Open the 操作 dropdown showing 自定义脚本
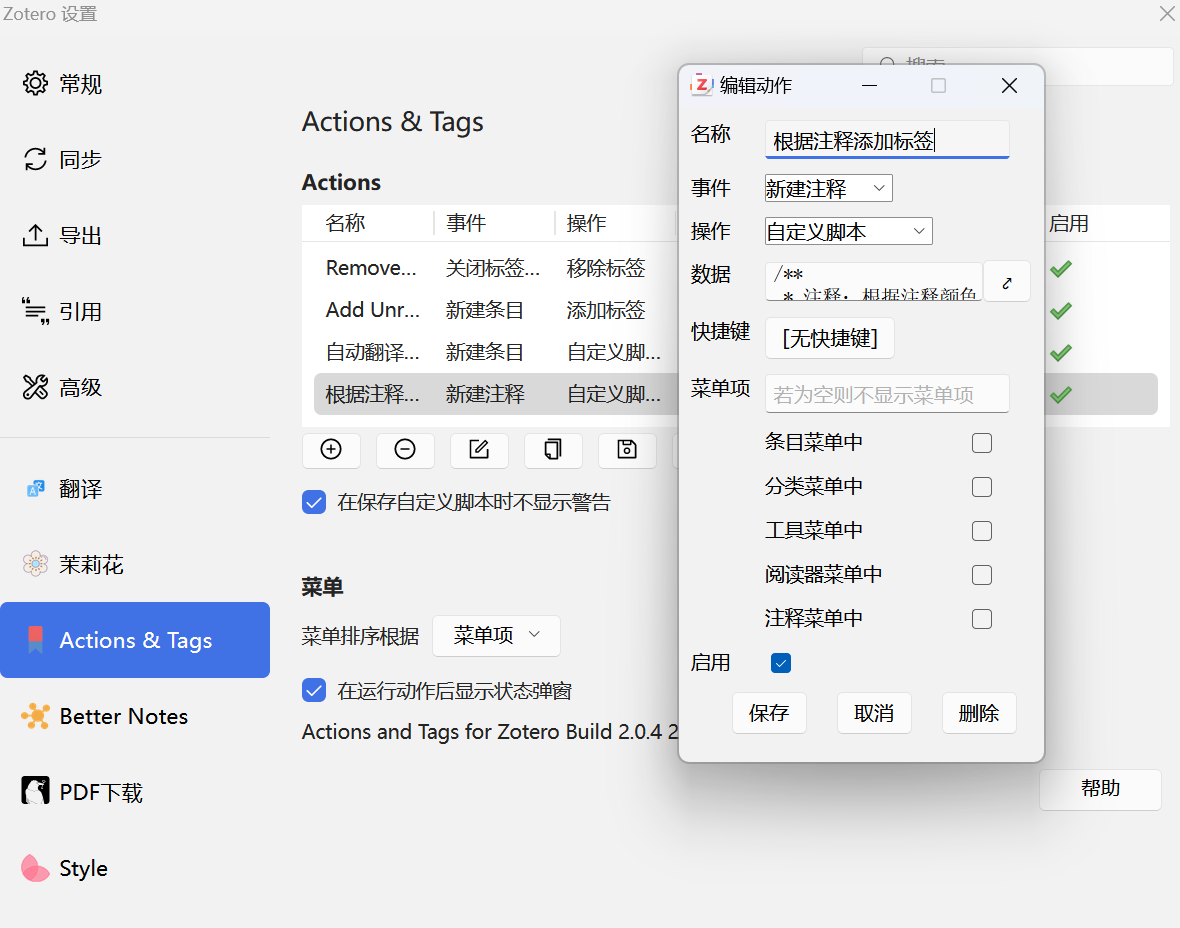The height and width of the screenshot is (928, 1180). (848, 232)
